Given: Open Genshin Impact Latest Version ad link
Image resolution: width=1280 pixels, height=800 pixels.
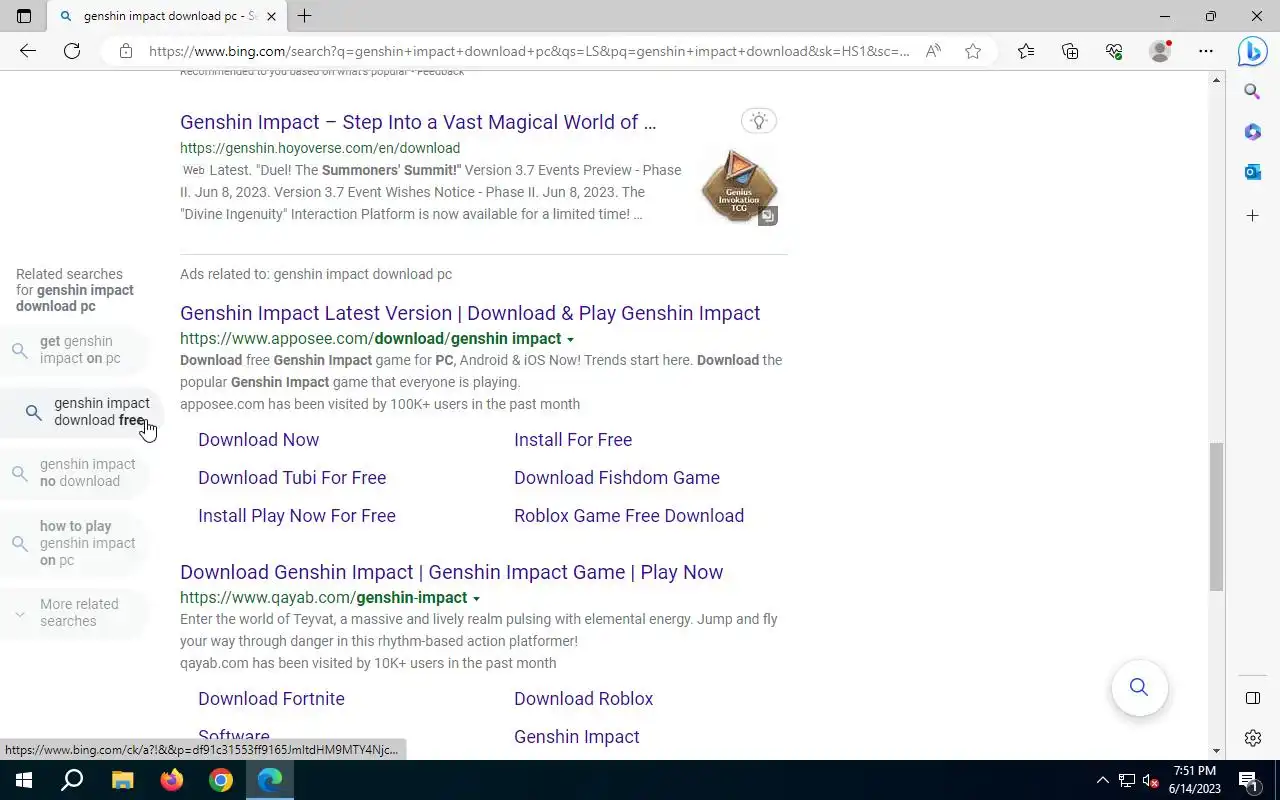Looking at the screenshot, I should pos(470,313).
